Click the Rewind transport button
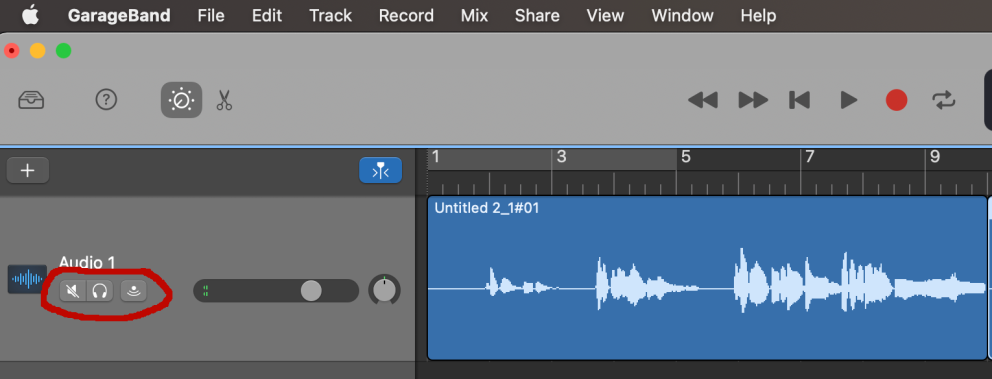Screen dimensions: 992x379 [703, 100]
